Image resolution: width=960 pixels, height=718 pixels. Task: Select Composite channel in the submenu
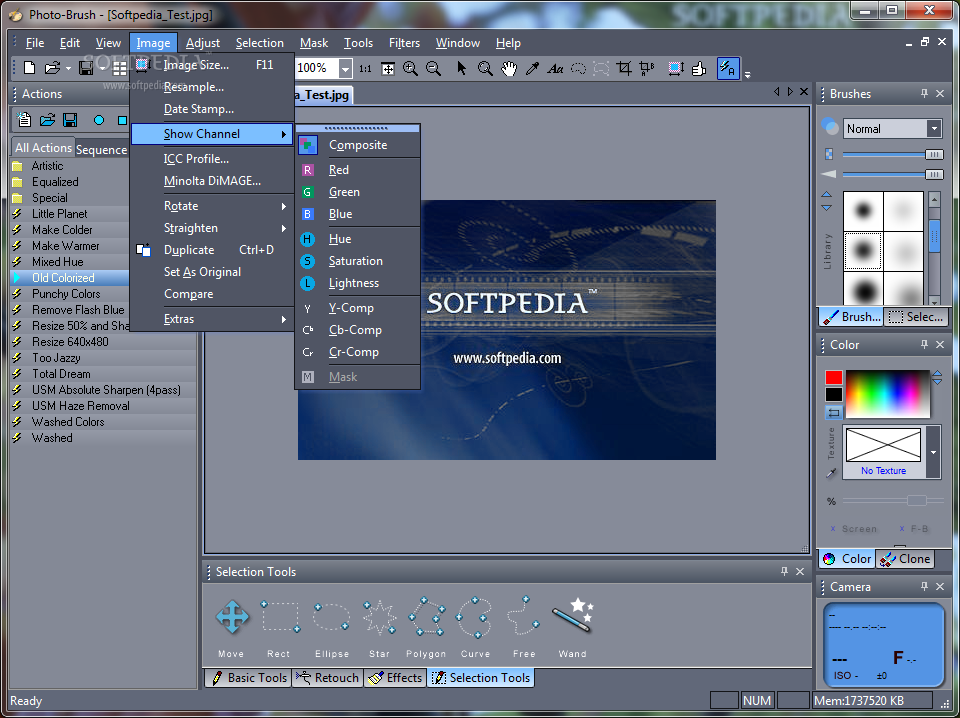click(358, 145)
